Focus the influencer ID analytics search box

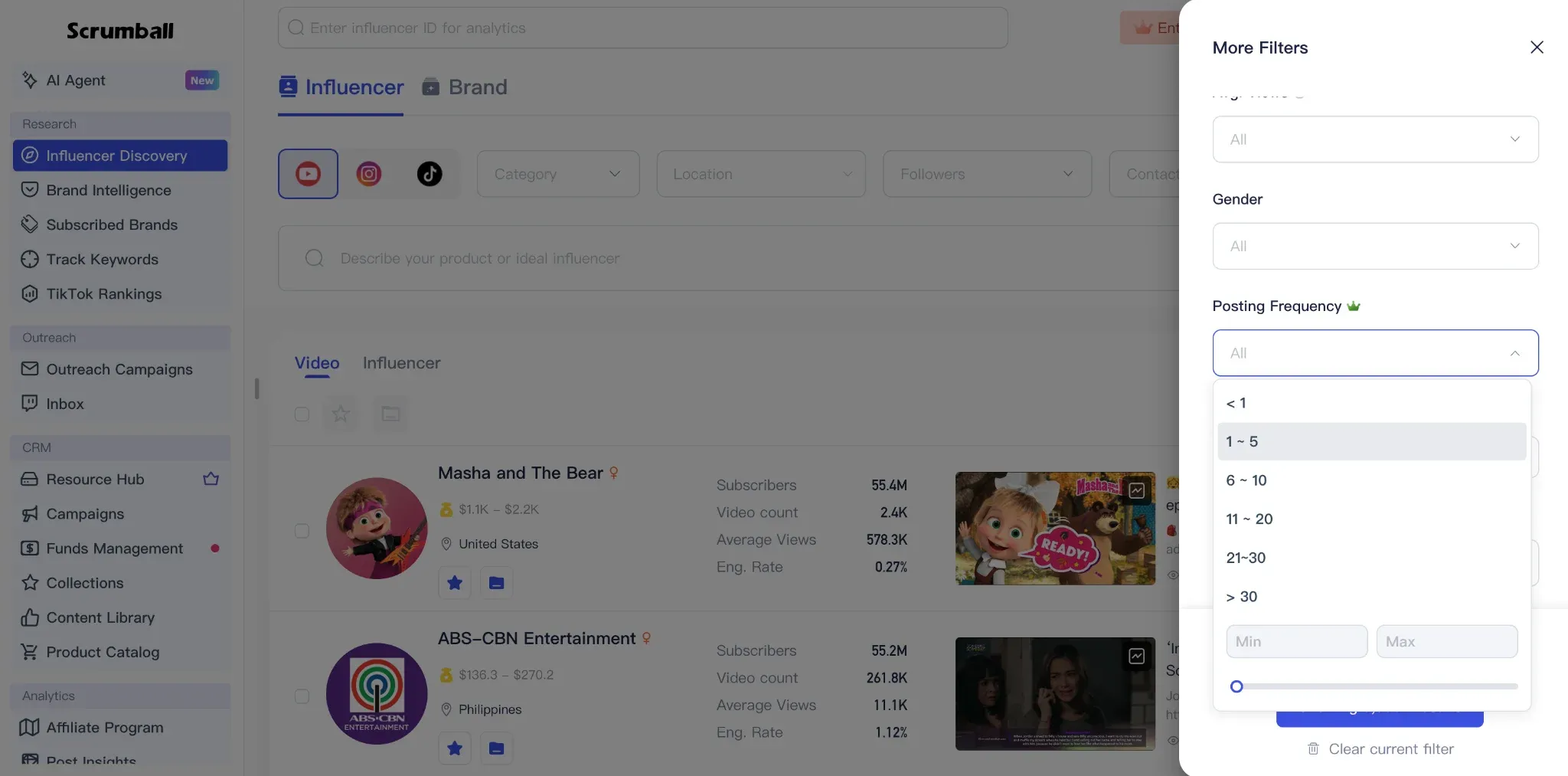coord(643,28)
